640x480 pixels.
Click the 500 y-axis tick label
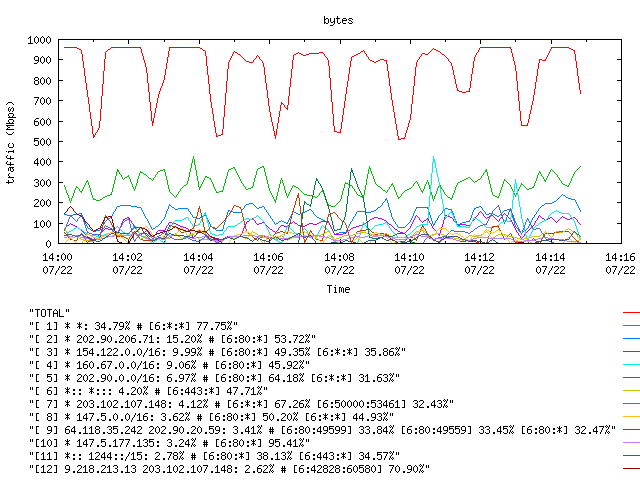coord(42,142)
